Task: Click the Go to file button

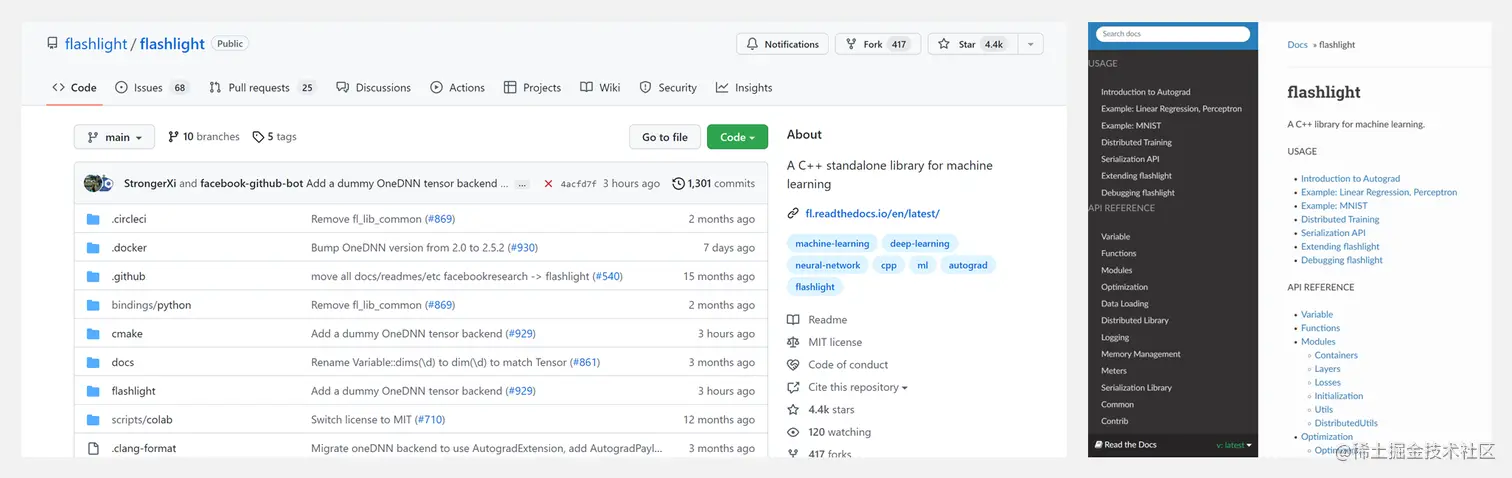Action: 664,137
